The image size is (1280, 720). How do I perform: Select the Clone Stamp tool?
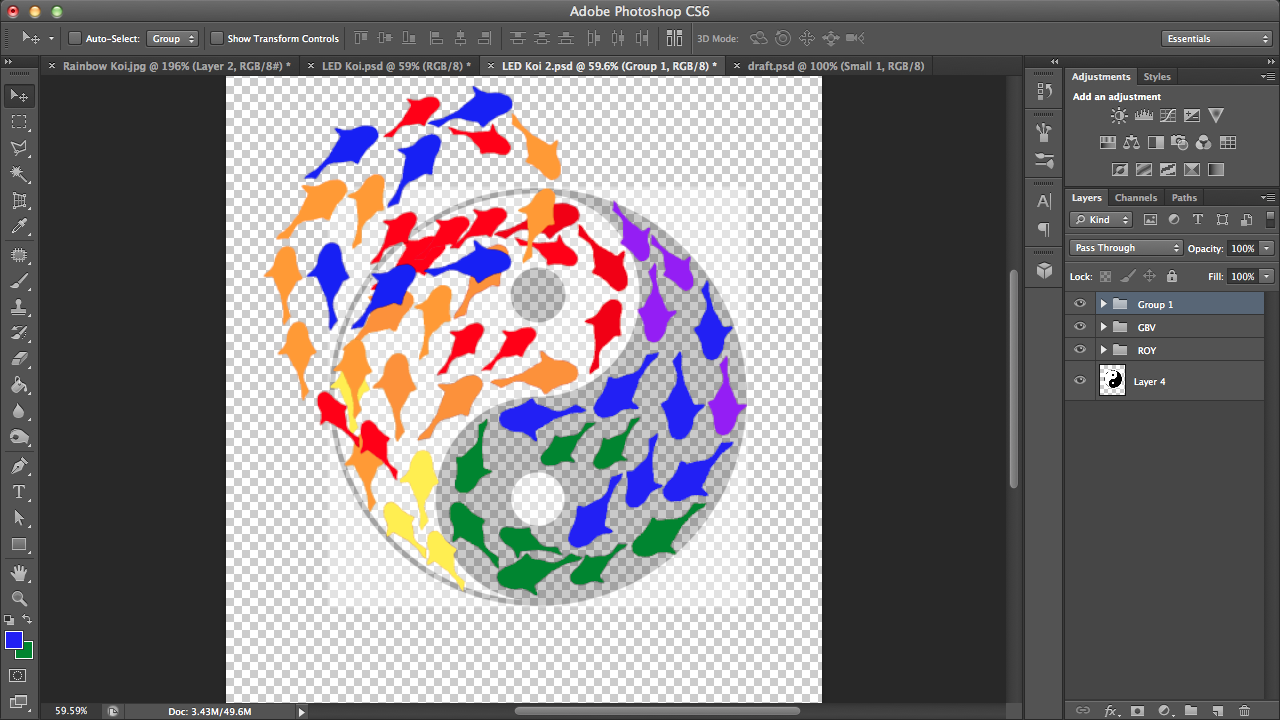18,308
